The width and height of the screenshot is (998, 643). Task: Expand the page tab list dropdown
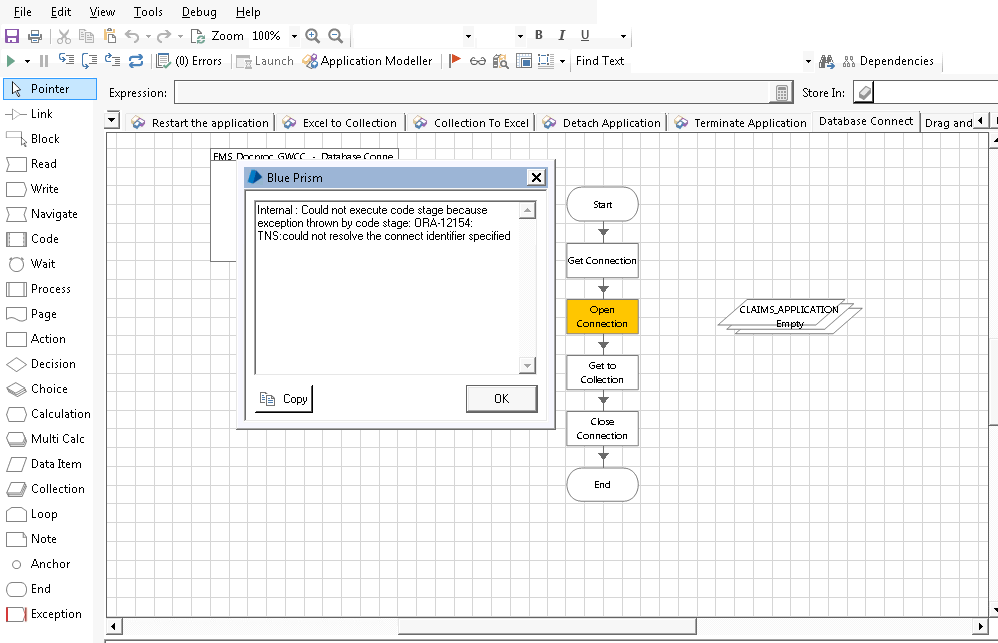point(112,121)
